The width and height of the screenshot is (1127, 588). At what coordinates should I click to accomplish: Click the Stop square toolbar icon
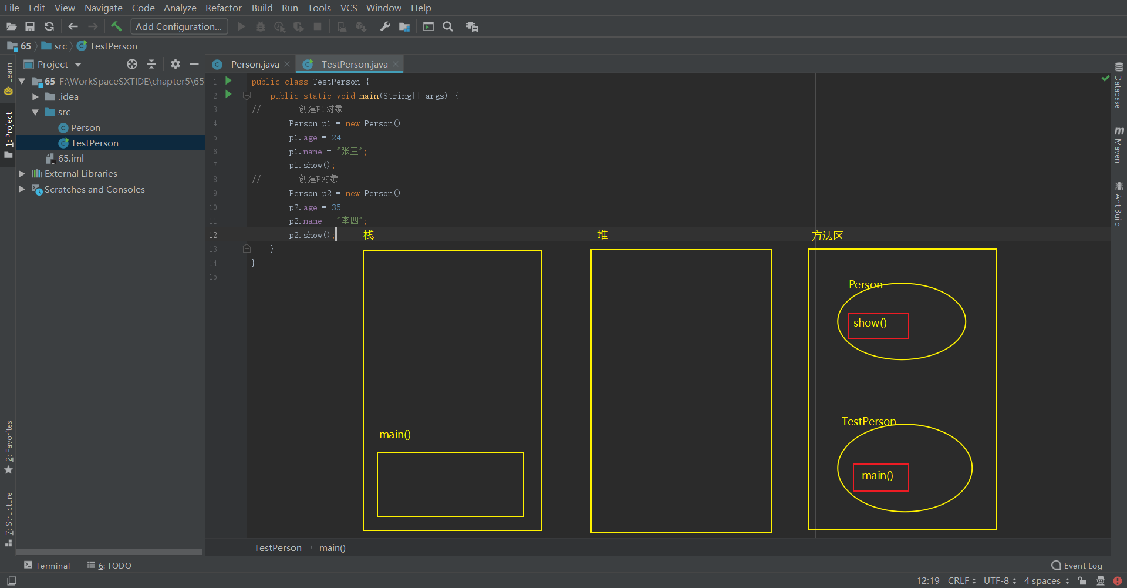coord(317,27)
